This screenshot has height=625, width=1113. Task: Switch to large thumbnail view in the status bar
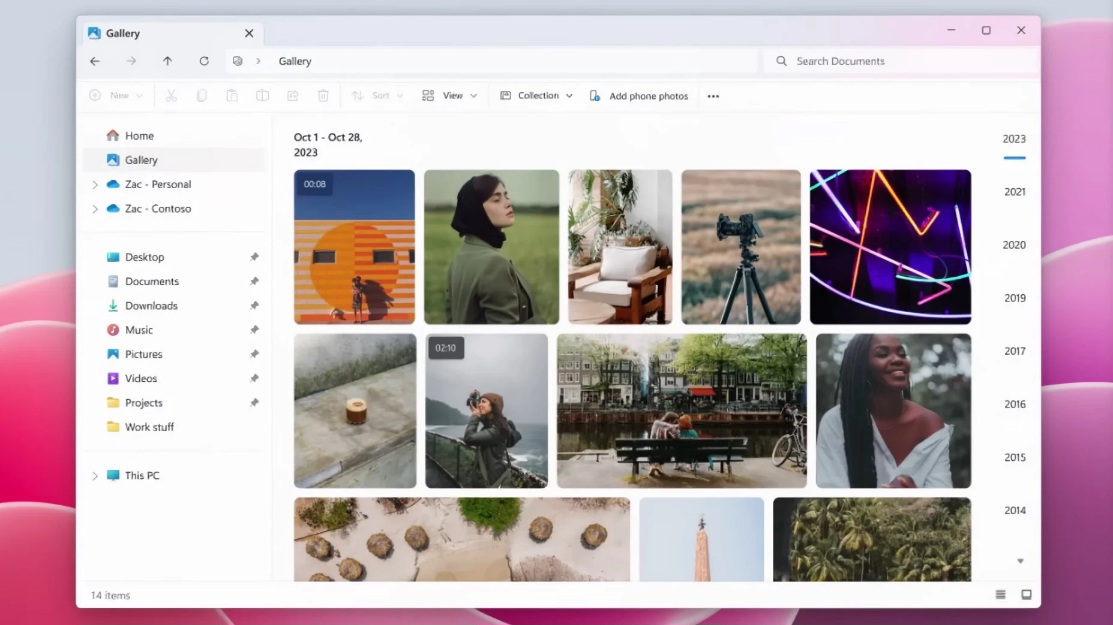(1026, 594)
